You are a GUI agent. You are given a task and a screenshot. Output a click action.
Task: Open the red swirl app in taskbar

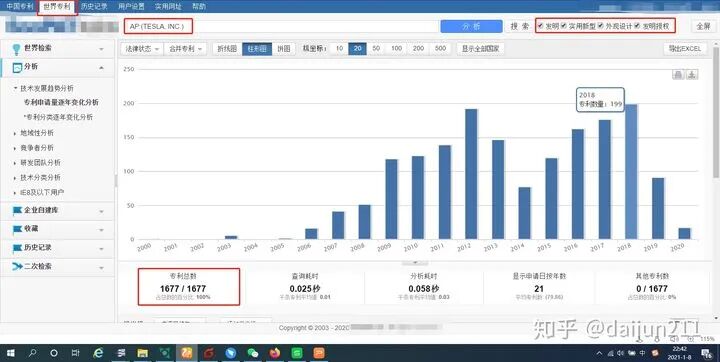click(x=209, y=353)
